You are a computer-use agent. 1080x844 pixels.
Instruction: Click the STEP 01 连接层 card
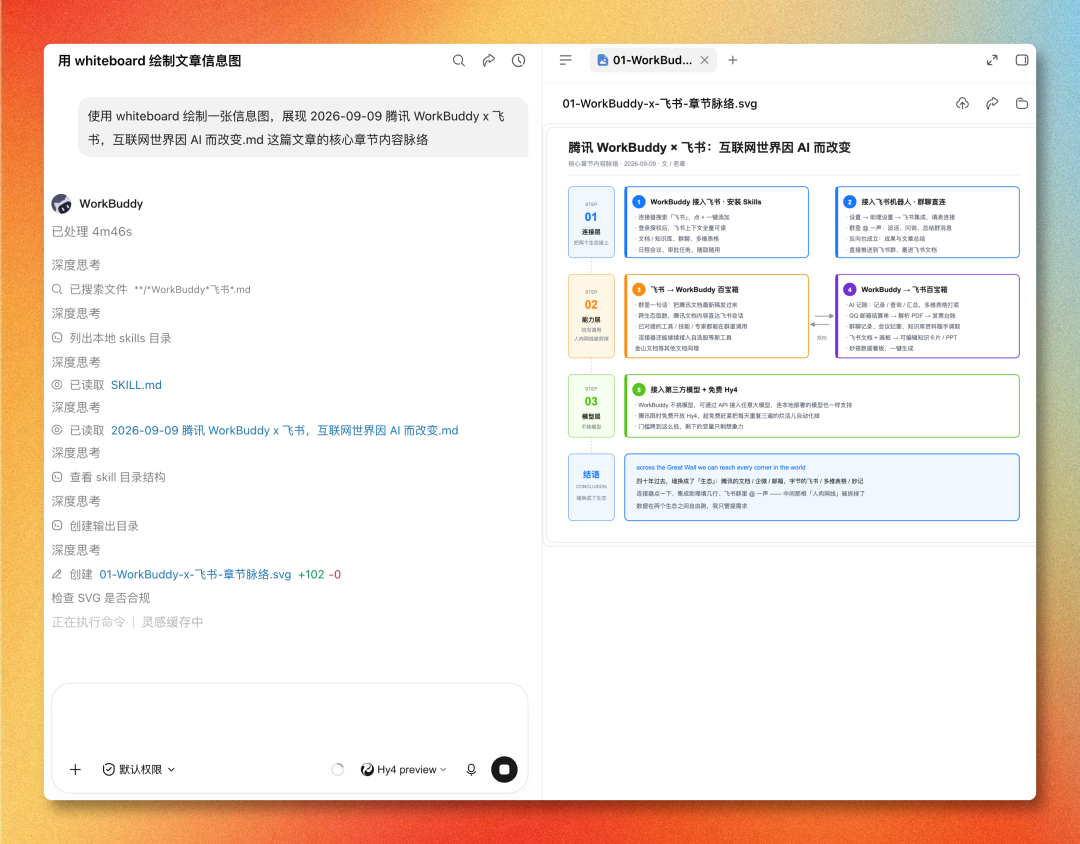pyautogui.click(x=591, y=222)
